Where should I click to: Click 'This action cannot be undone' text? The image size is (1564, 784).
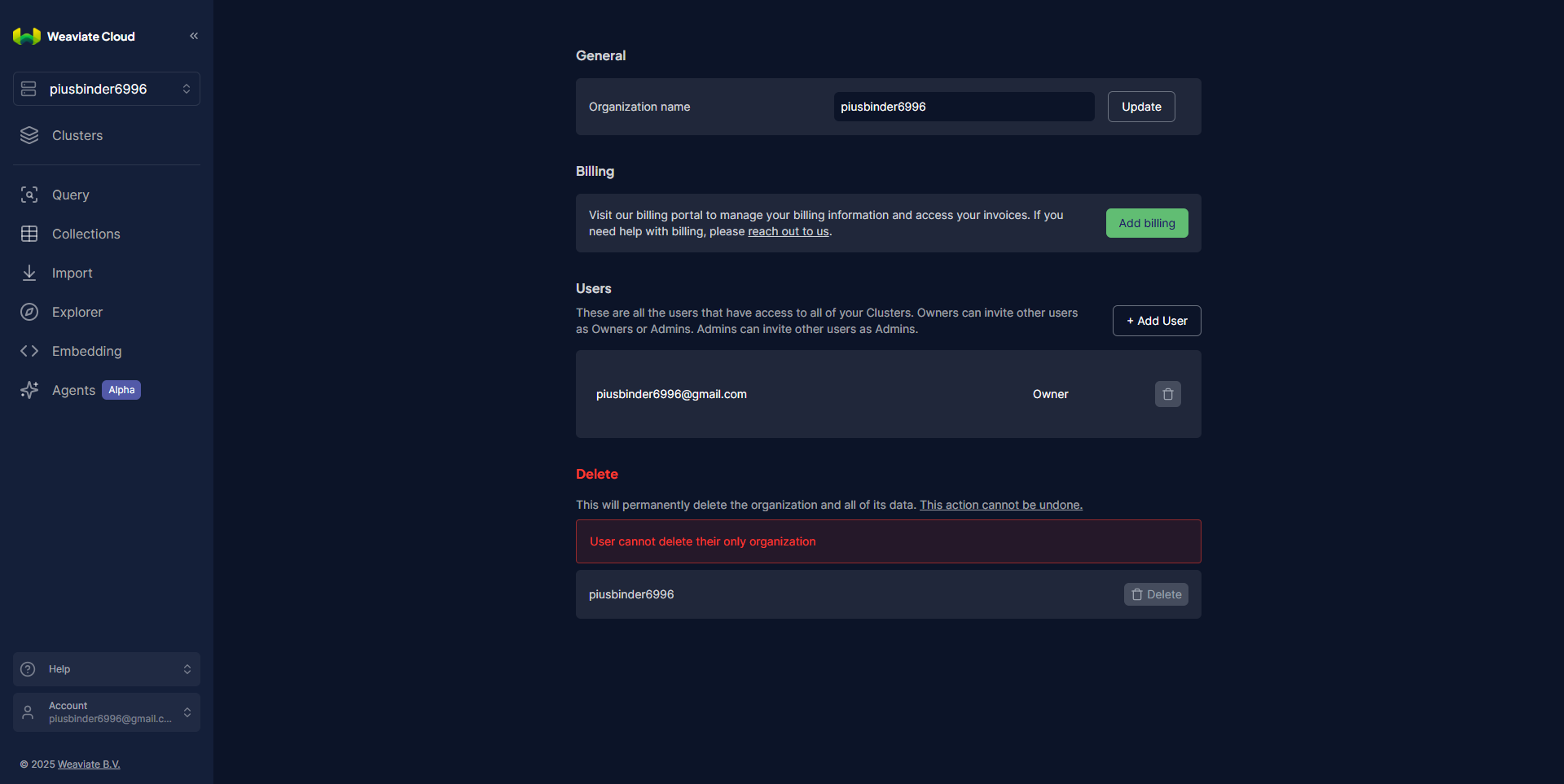click(1001, 505)
